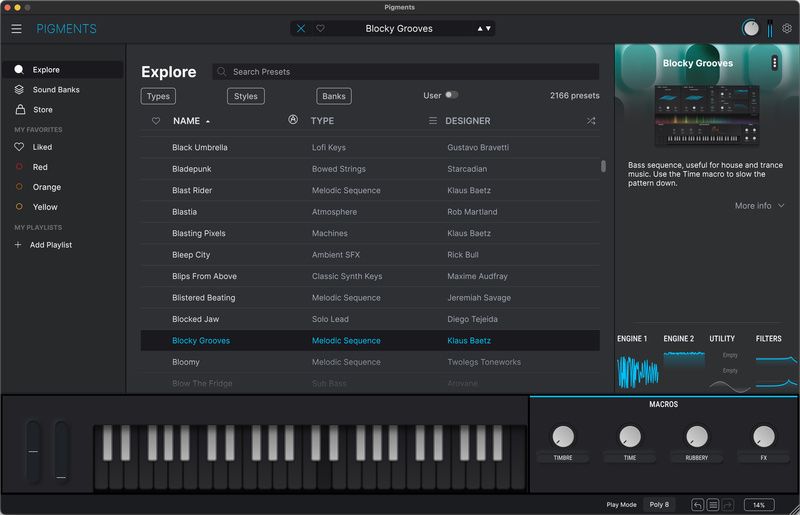Select next preset with down arrow
Viewport: 800px width, 515px height.
(488, 29)
